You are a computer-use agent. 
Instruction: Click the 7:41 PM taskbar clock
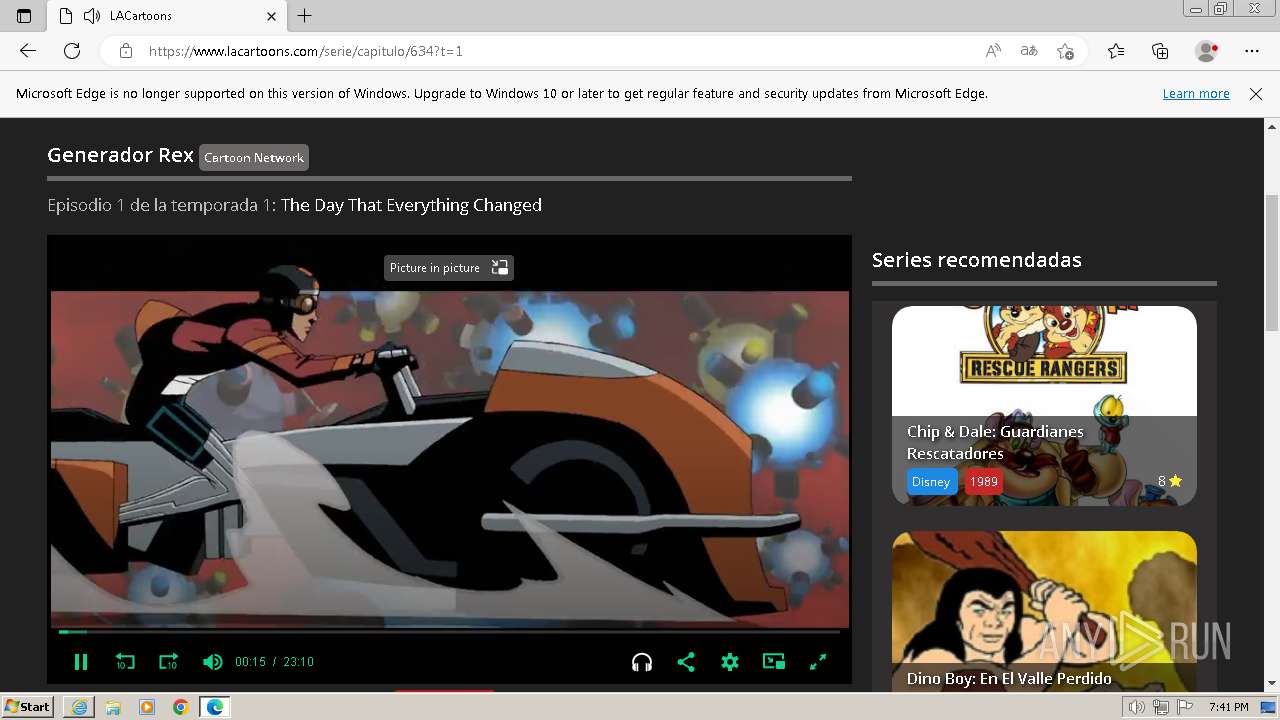pos(1229,707)
